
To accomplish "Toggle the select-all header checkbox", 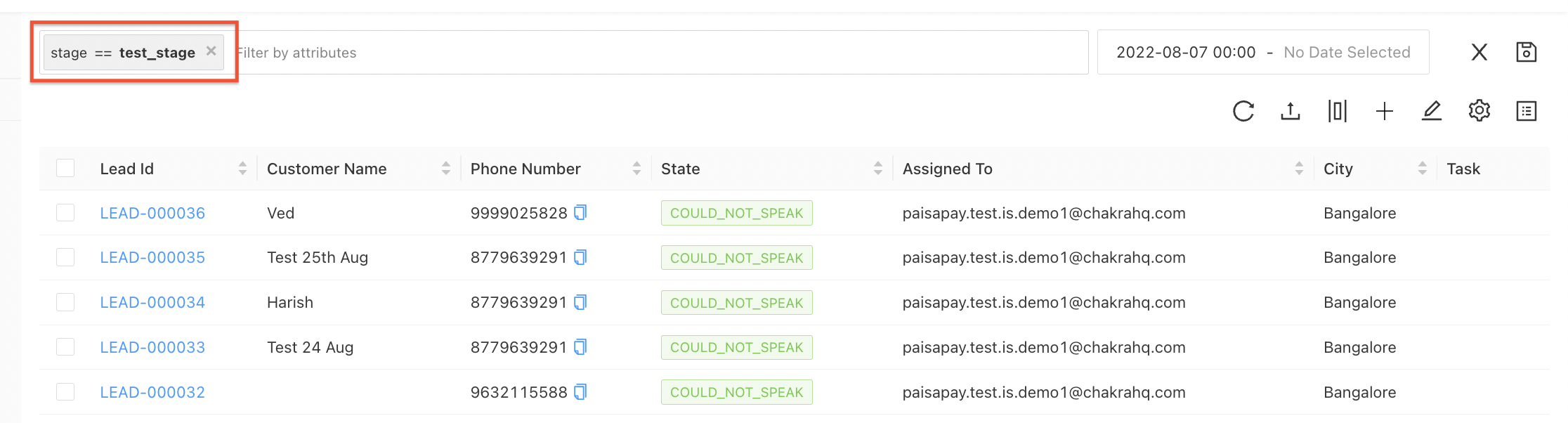I will (65, 169).
